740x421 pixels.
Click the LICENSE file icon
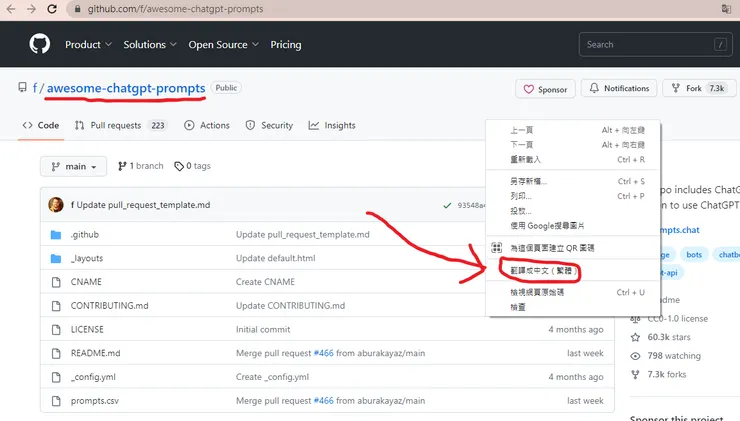56,329
